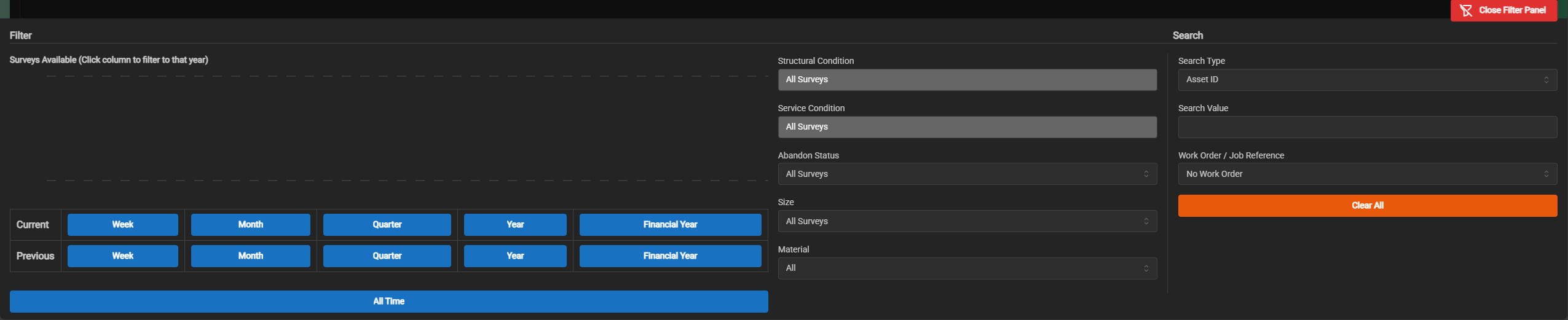This screenshot has height=320, width=1568.
Task: Change the Search Type dropdown
Action: [1366, 80]
